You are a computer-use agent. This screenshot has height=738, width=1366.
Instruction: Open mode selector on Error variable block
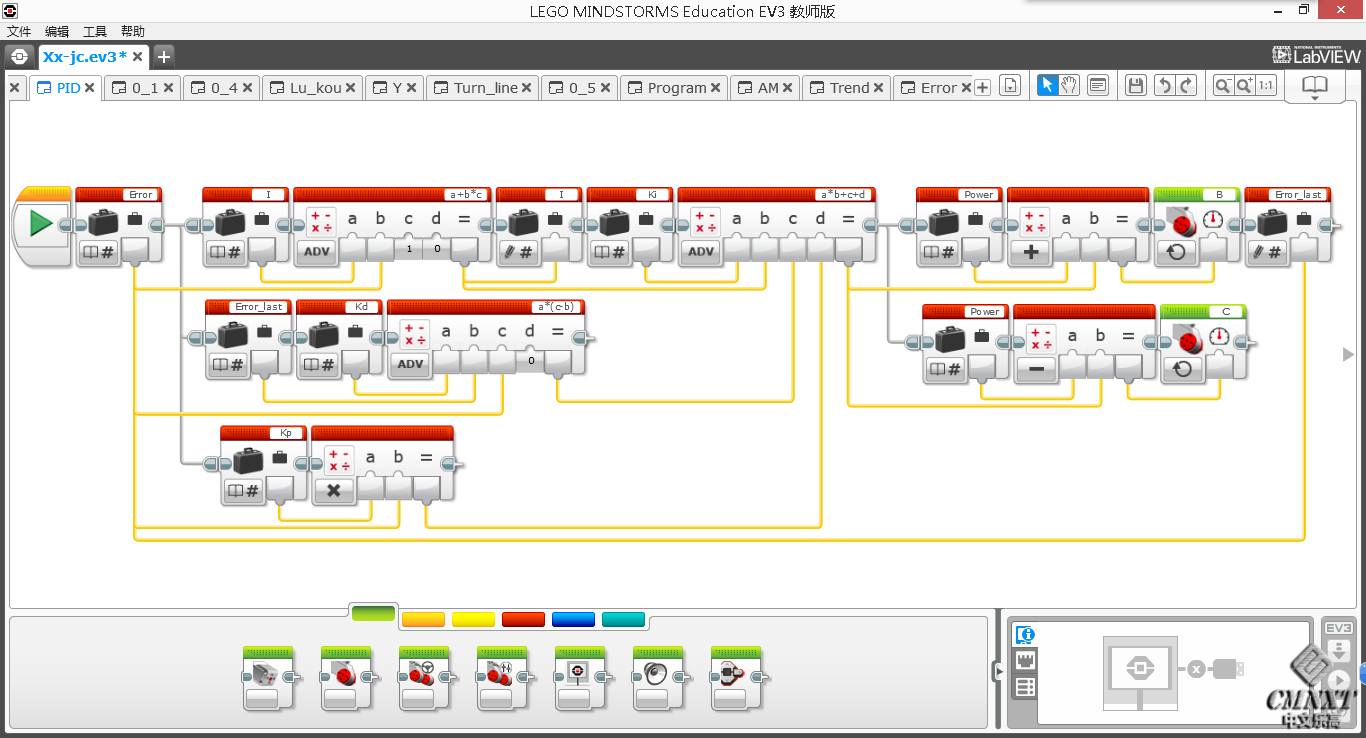click(x=99, y=252)
